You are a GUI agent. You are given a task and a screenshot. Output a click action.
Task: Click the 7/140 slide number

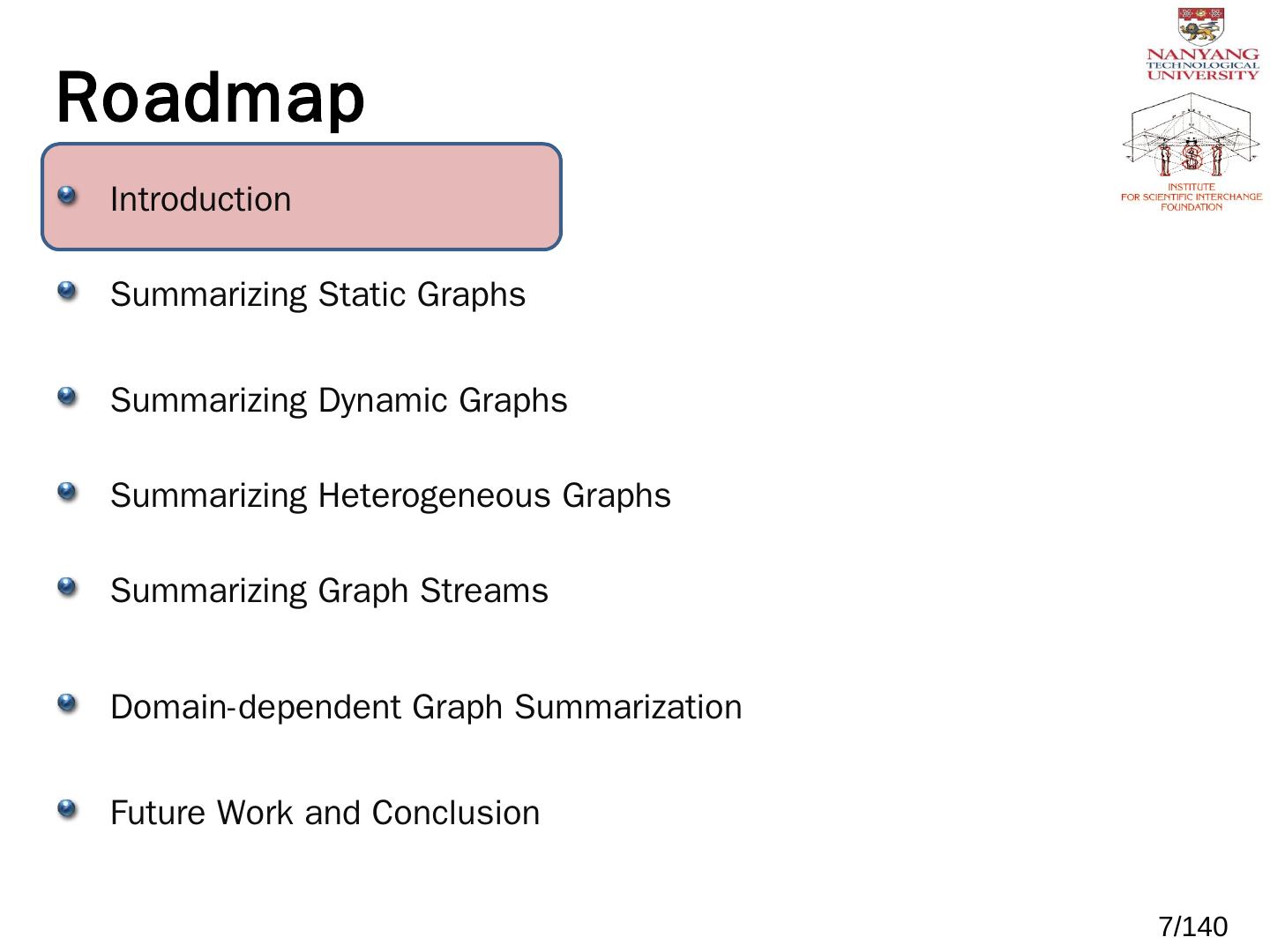coord(1192,926)
